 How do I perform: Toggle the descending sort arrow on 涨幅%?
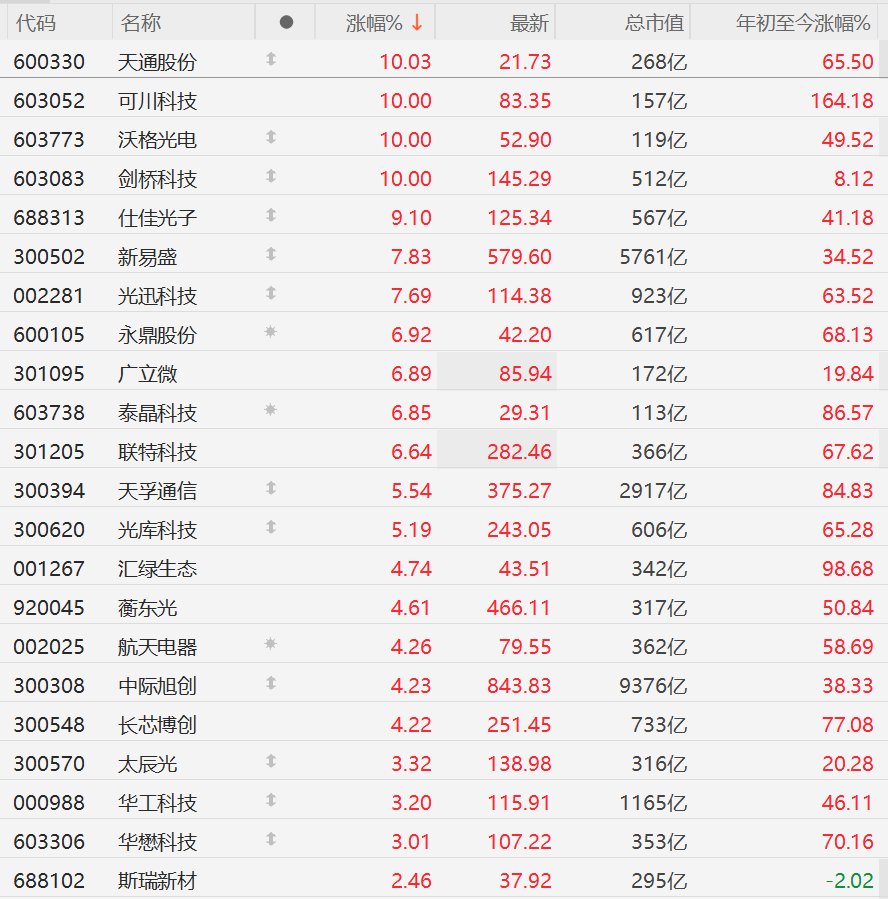417,23
